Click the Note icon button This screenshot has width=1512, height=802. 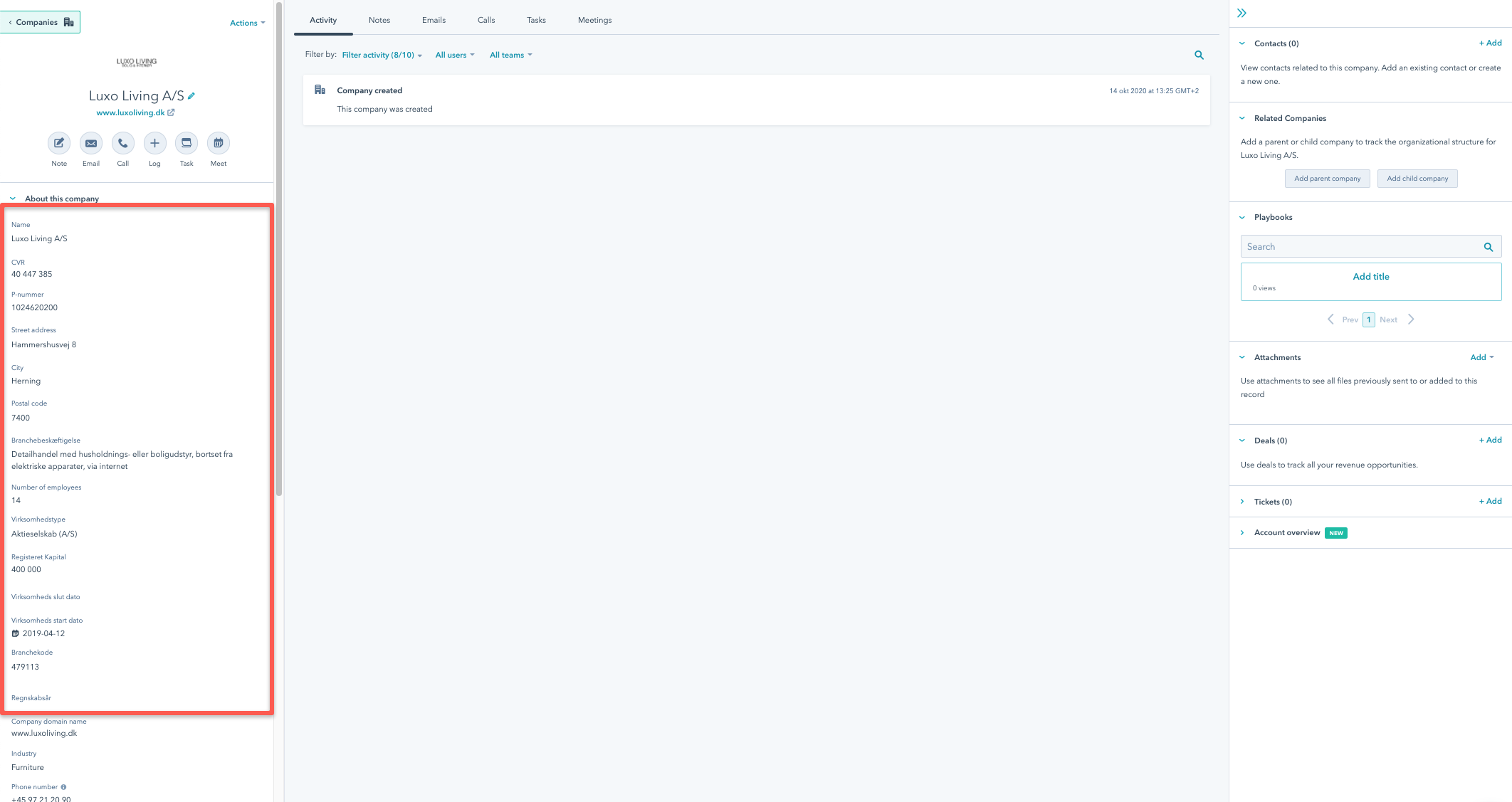point(59,143)
